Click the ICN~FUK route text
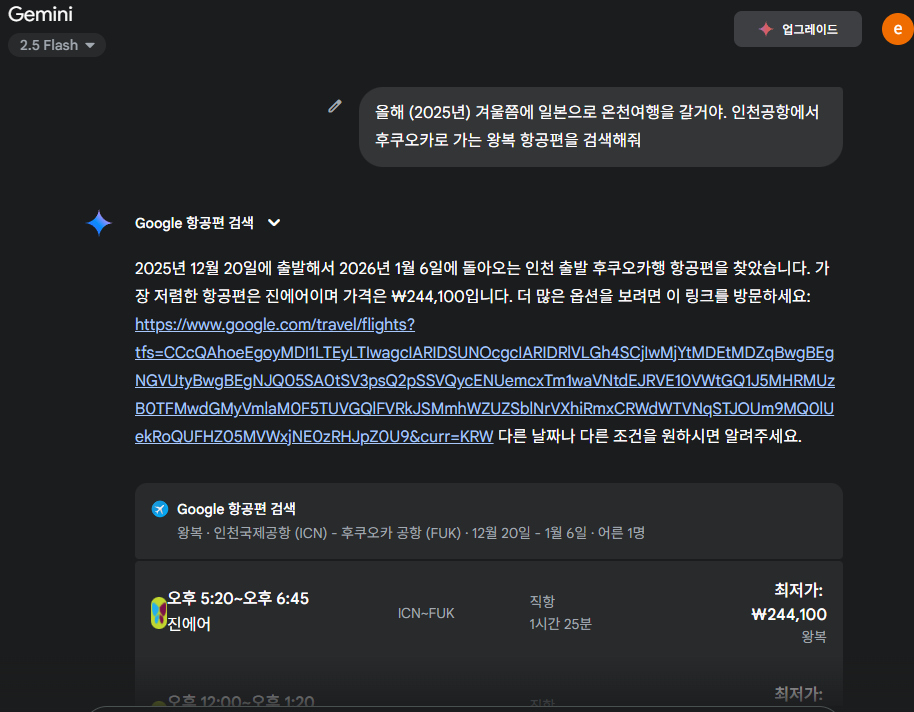This screenshot has height=712, width=914. click(x=426, y=613)
